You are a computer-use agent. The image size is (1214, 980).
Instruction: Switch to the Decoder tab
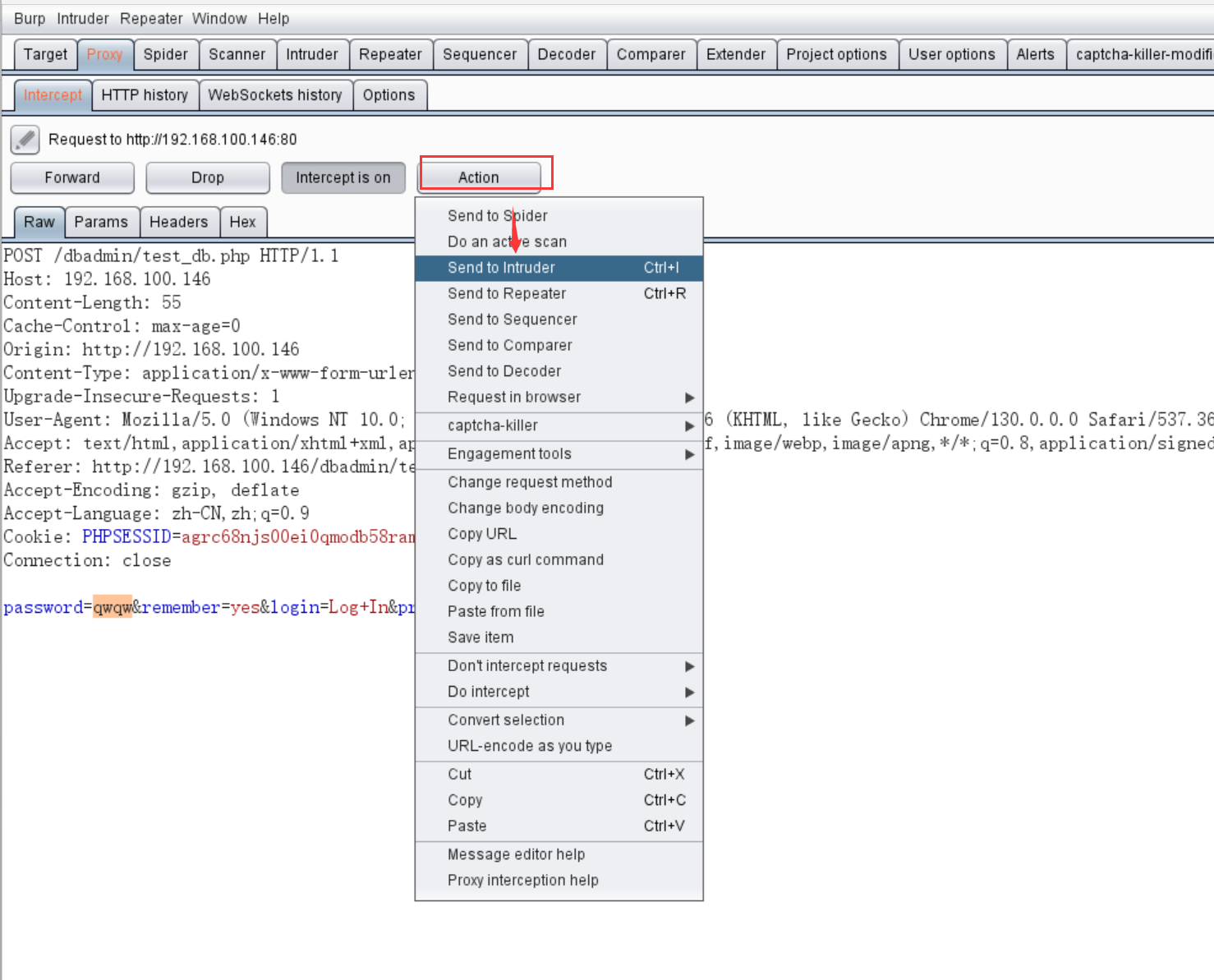click(x=567, y=54)
